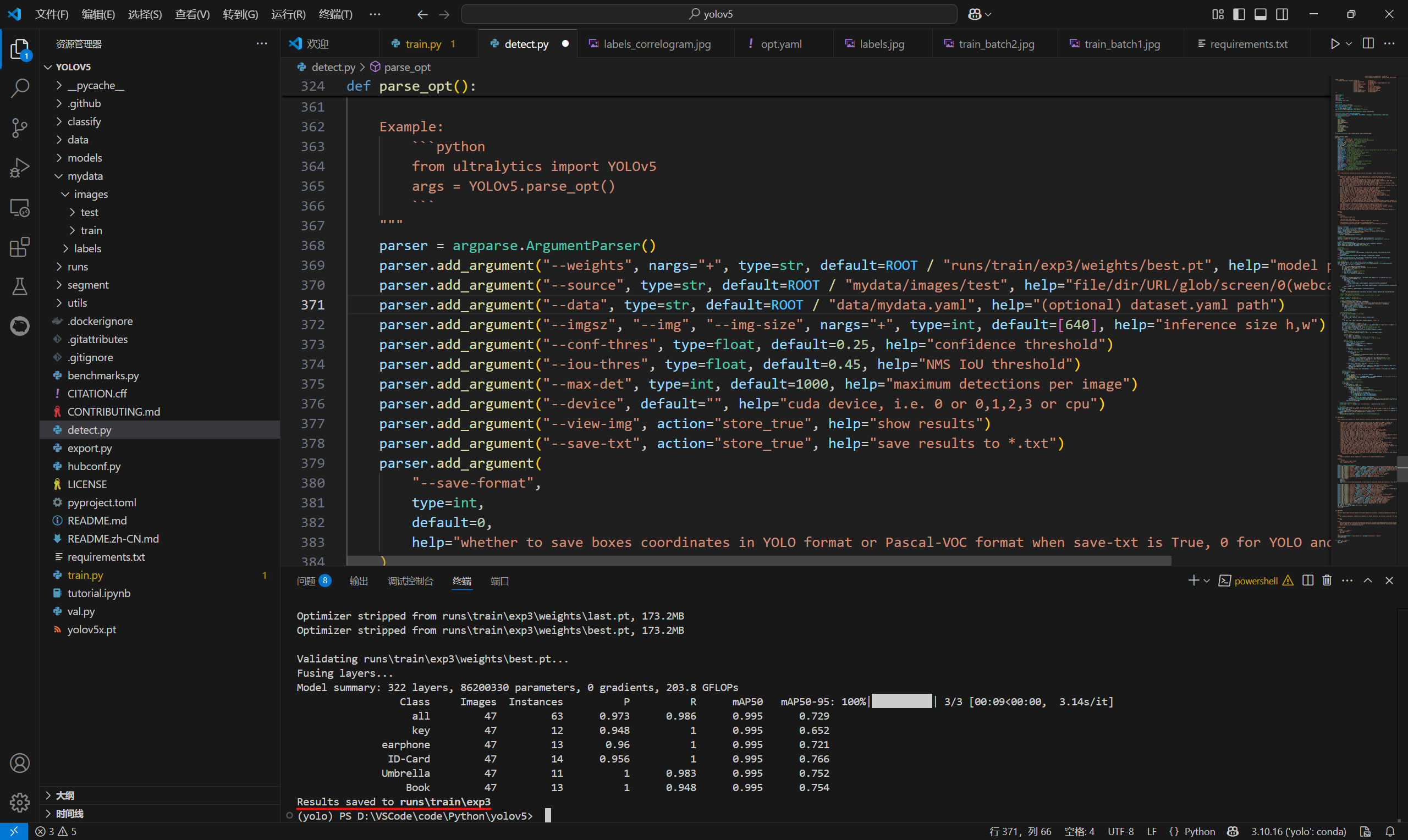
Task: Click the Manage gear icon
Action: (x=20, y=802)
